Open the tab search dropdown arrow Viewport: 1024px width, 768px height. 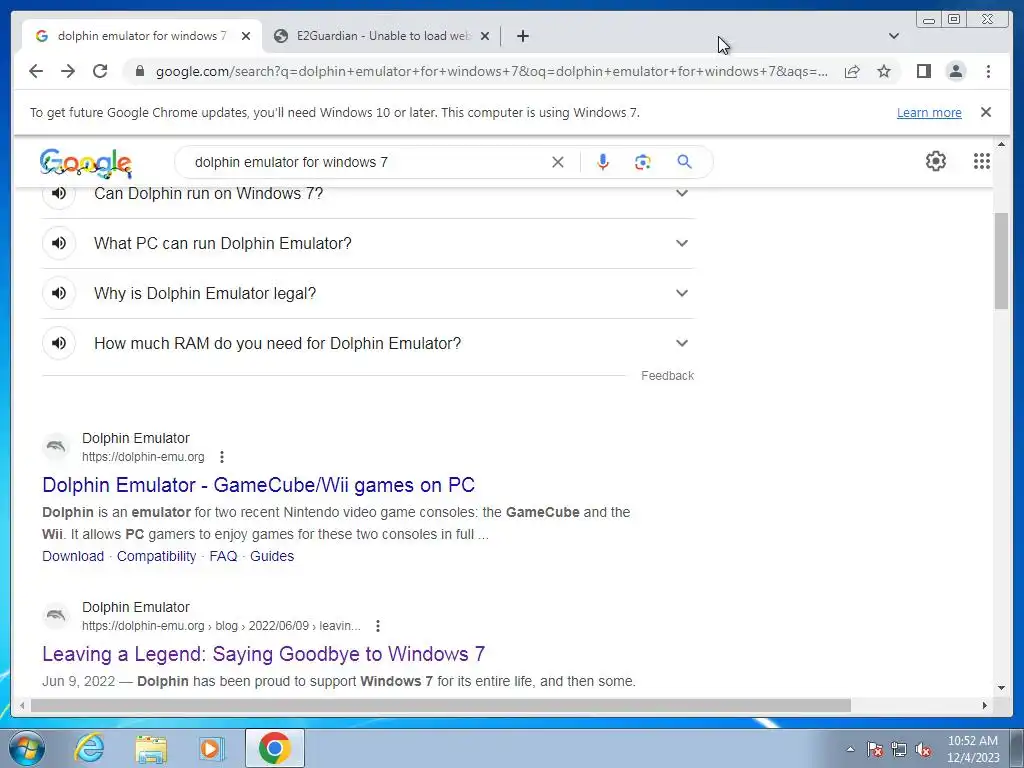(x=893, y=36)
